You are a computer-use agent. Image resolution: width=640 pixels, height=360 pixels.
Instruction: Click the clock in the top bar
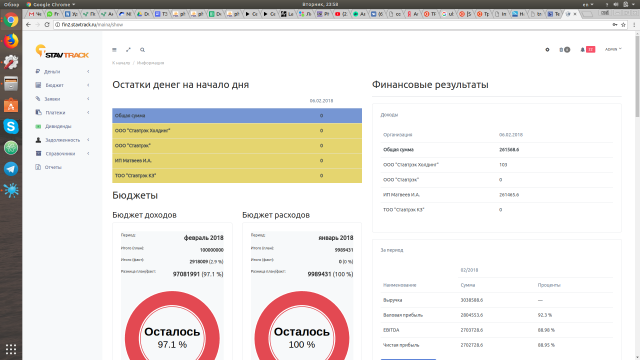click(320, 4)
